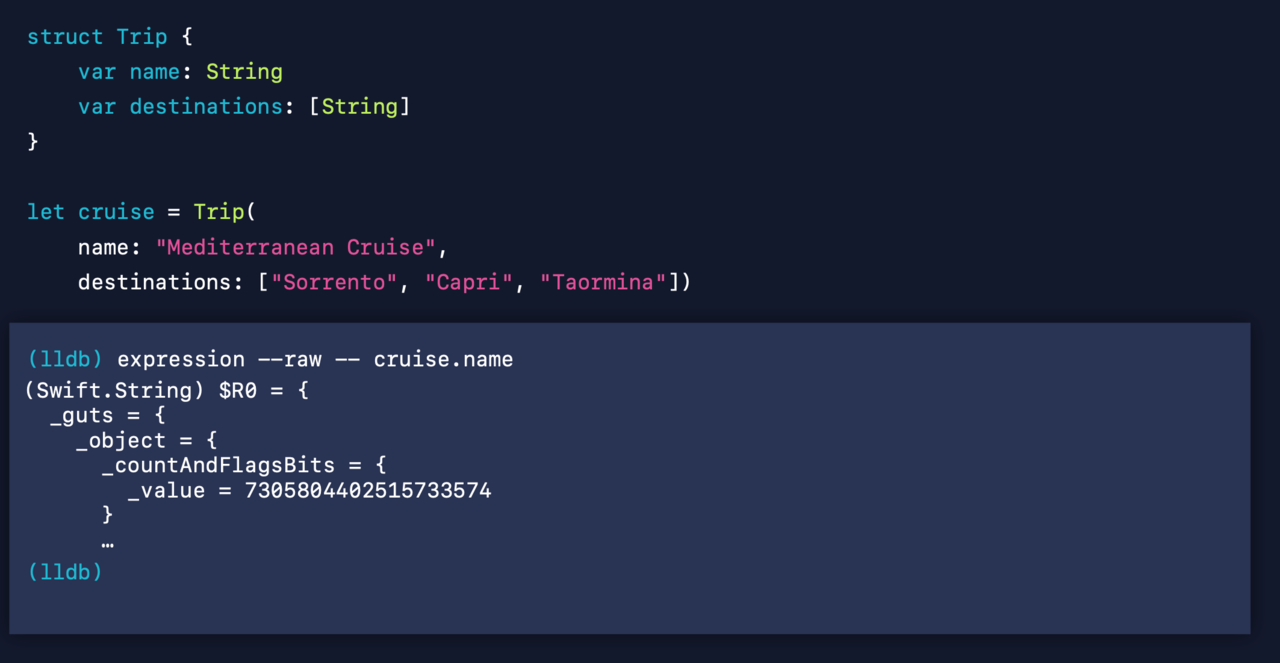This screenshot has height=663, width=1280.
Task: Click the name property declaration
Action: (155, 72)
